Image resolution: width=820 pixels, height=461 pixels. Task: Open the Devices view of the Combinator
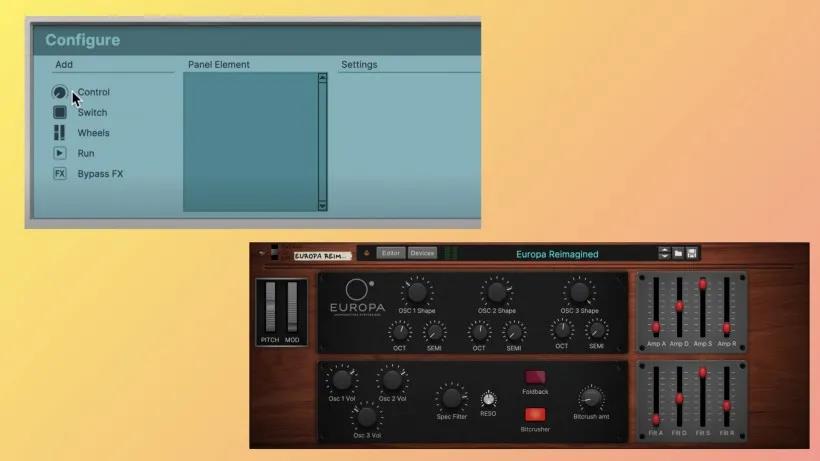tap(422, 253)
